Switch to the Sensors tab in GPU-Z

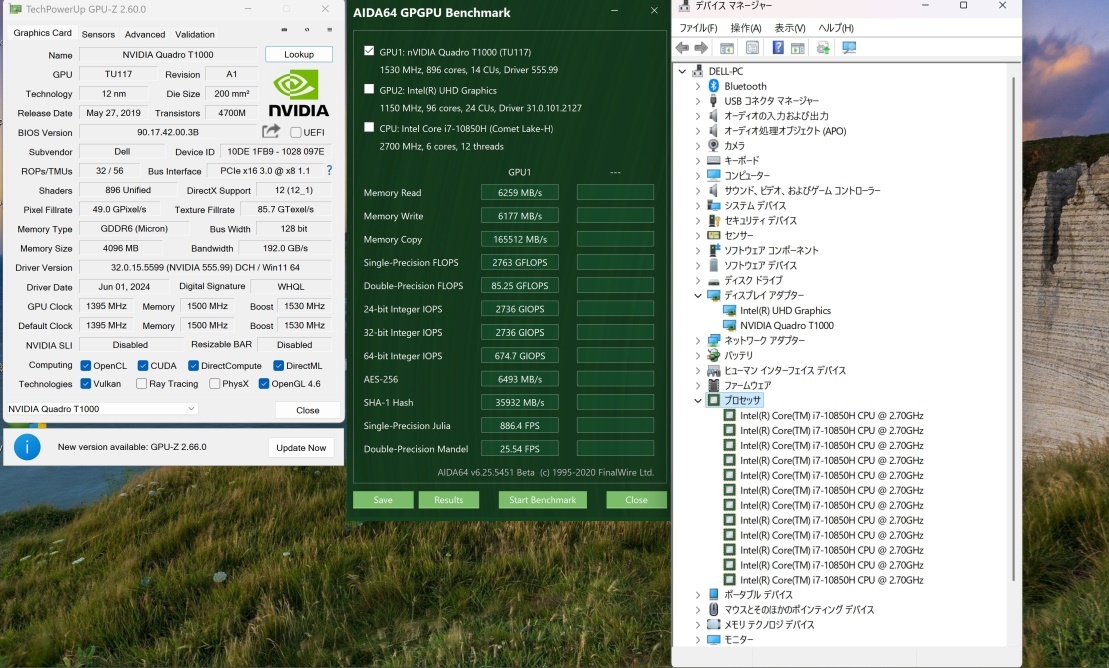click(x=98, y=34)
